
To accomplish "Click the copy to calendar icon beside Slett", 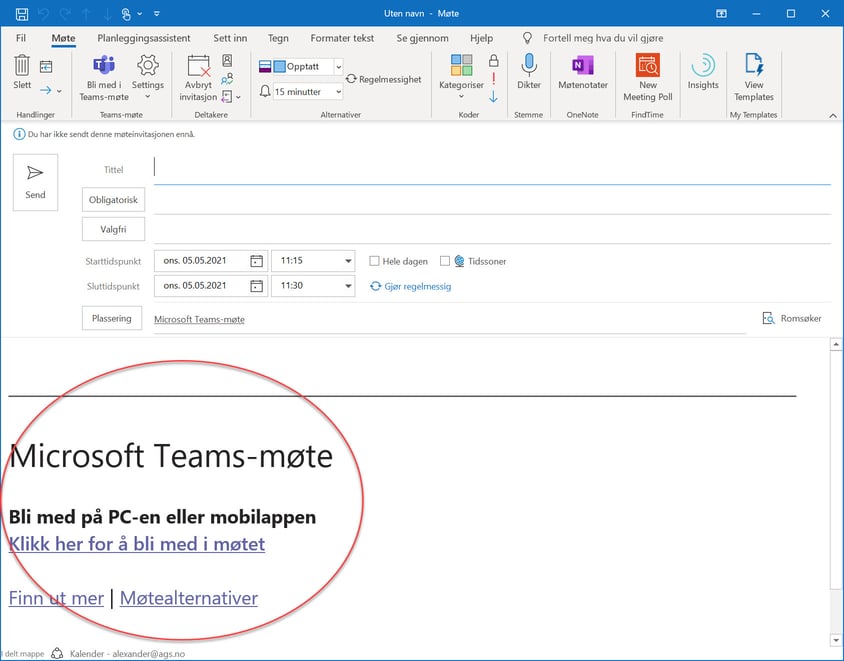I will click(46, 66).
